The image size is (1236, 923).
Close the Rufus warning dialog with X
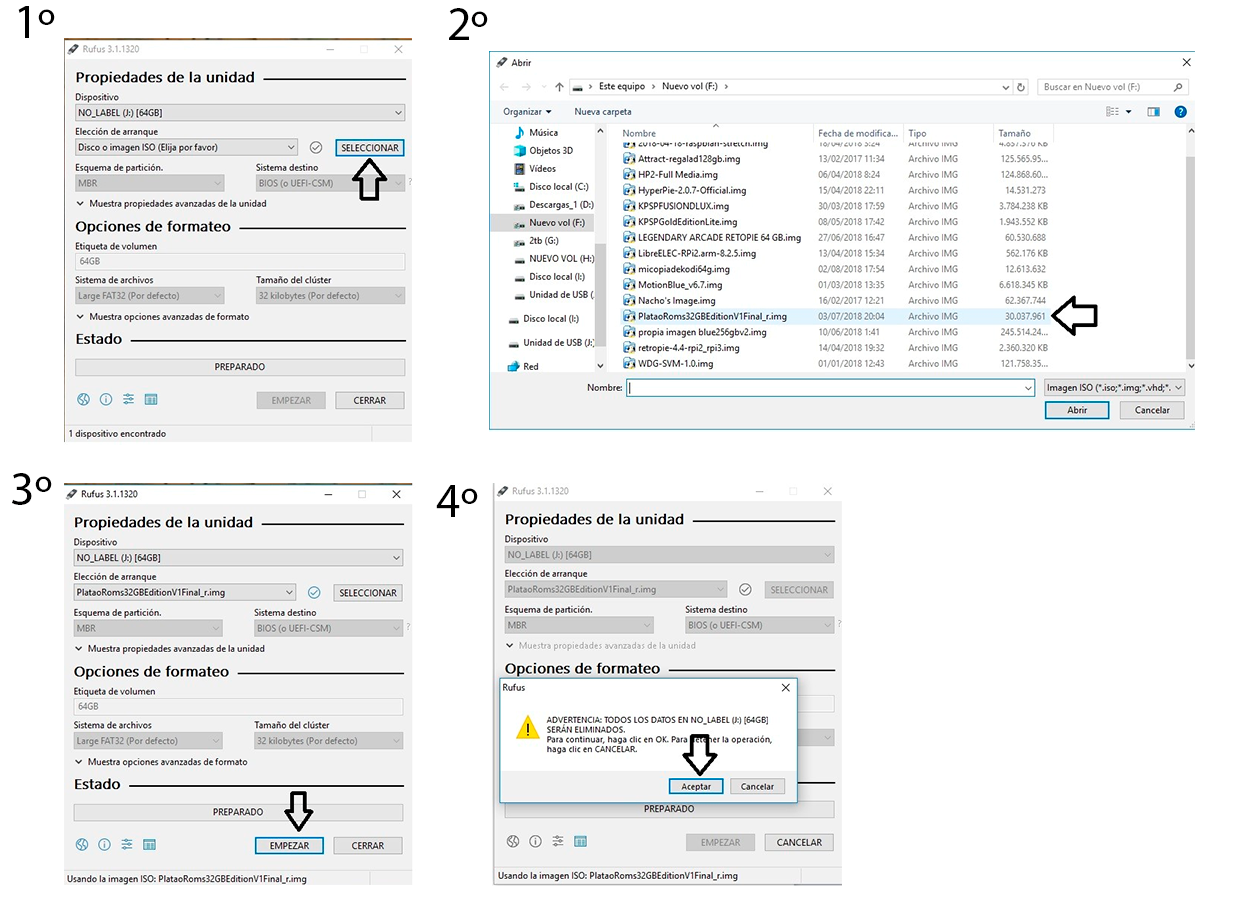785,688
